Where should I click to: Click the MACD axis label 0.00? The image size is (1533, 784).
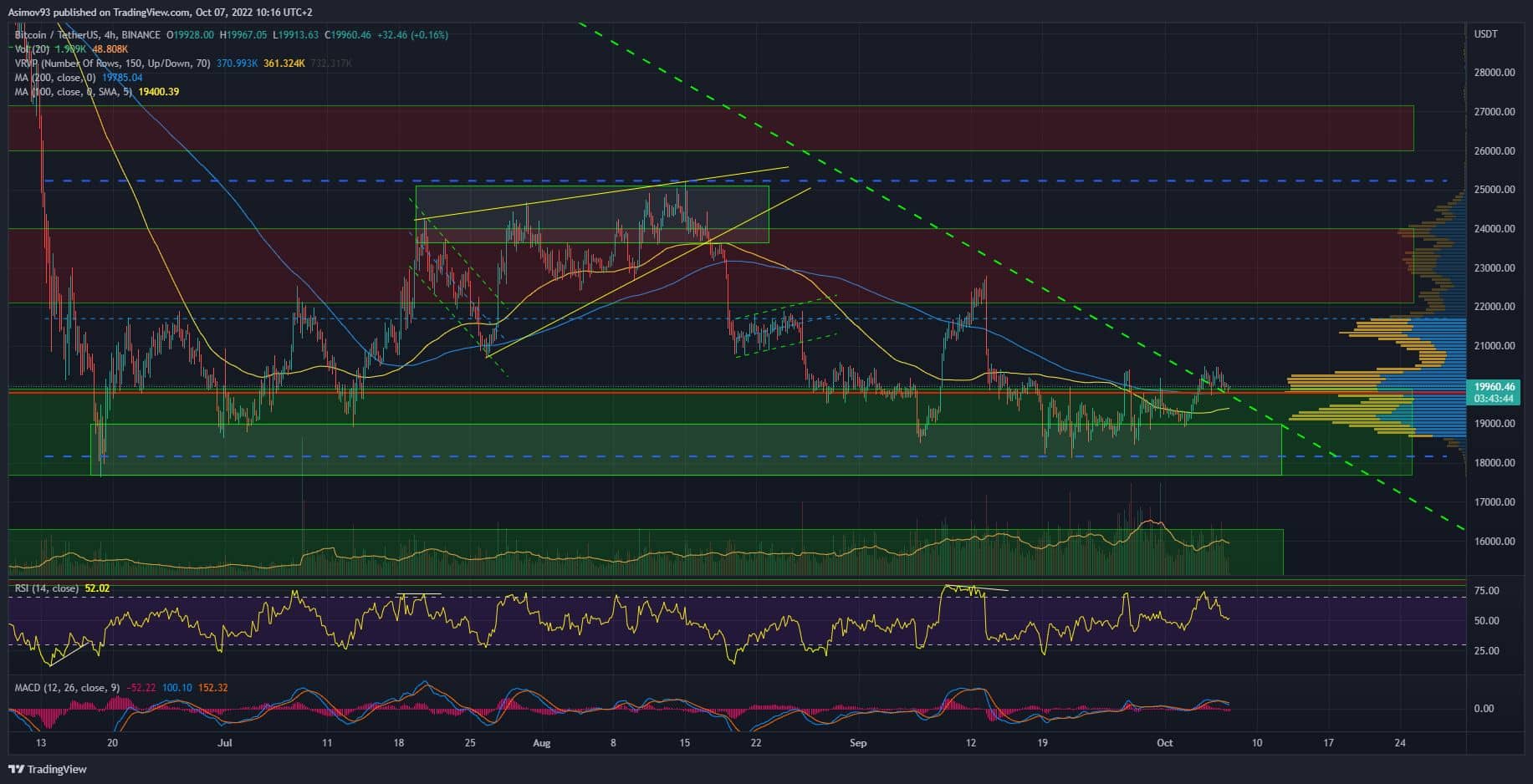1484,709
